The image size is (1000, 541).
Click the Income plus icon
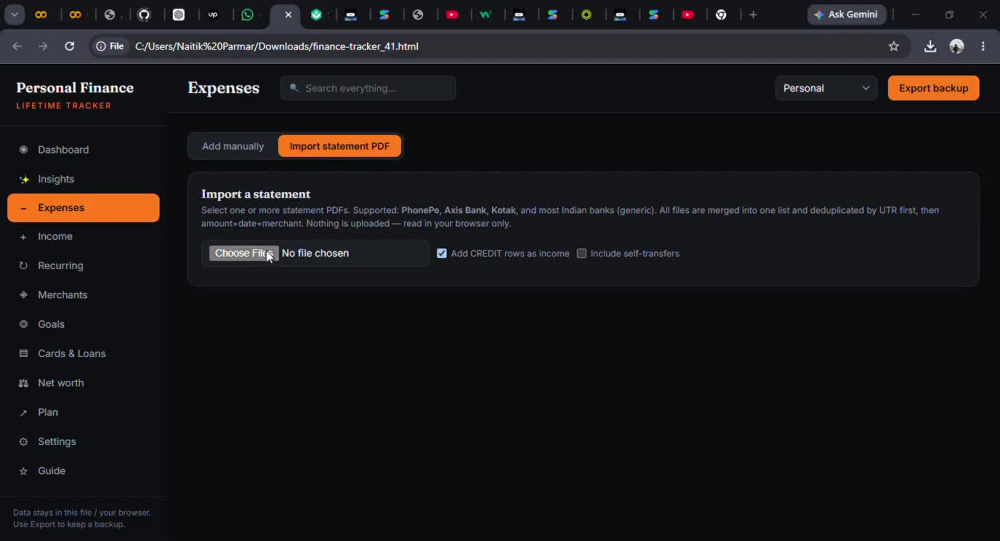(x=24, y=237)
